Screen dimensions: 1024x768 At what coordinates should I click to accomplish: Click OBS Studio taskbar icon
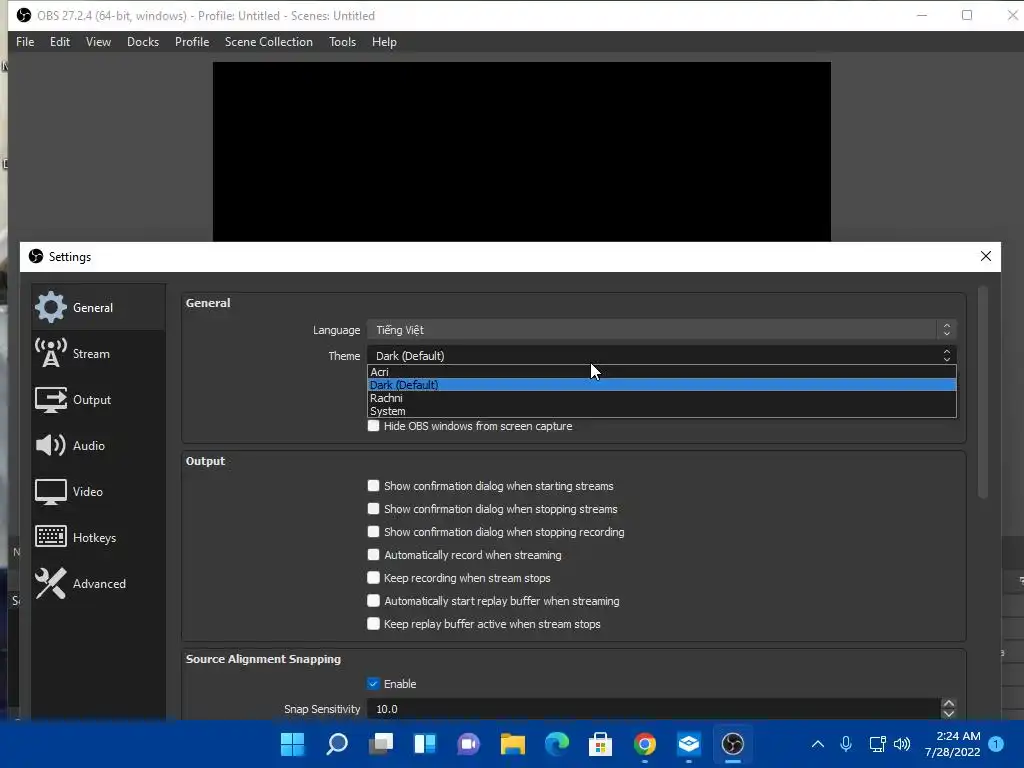(x=733, y=744)
